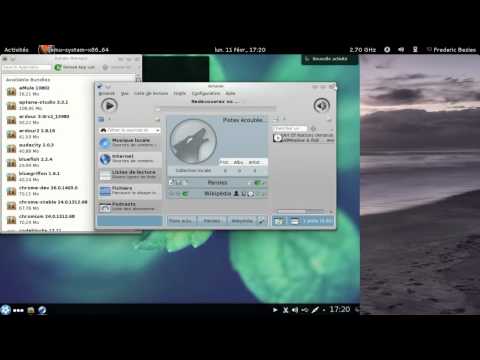Image resolution: width=480 pixels, height=360 pixels.
Task: Expand the collection filter dropdown arrow
Action: click(157, 130)
